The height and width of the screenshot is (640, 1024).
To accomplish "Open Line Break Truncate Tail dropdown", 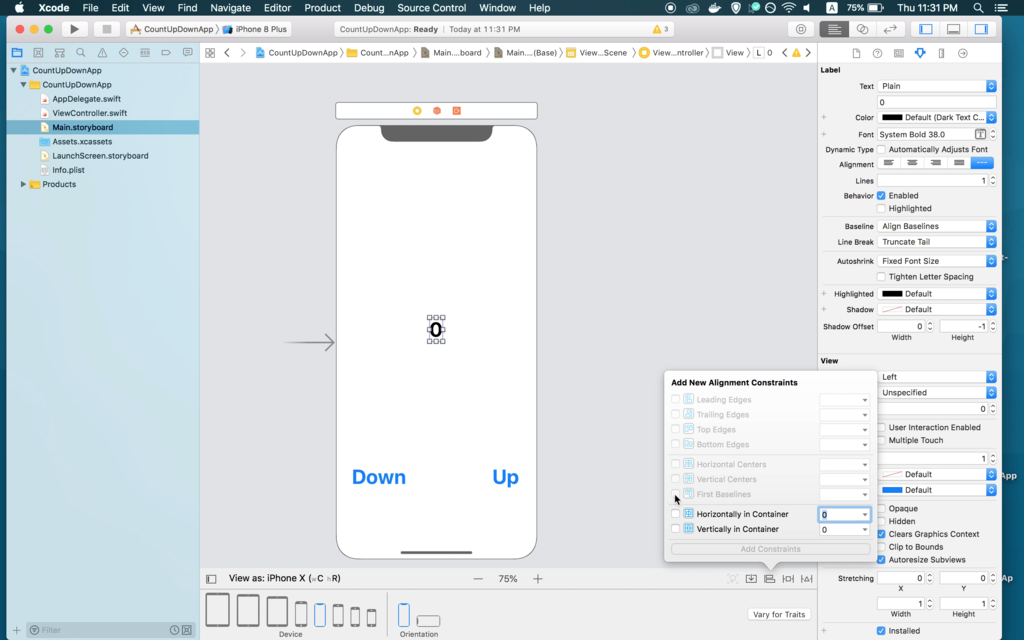I will 936,242.
